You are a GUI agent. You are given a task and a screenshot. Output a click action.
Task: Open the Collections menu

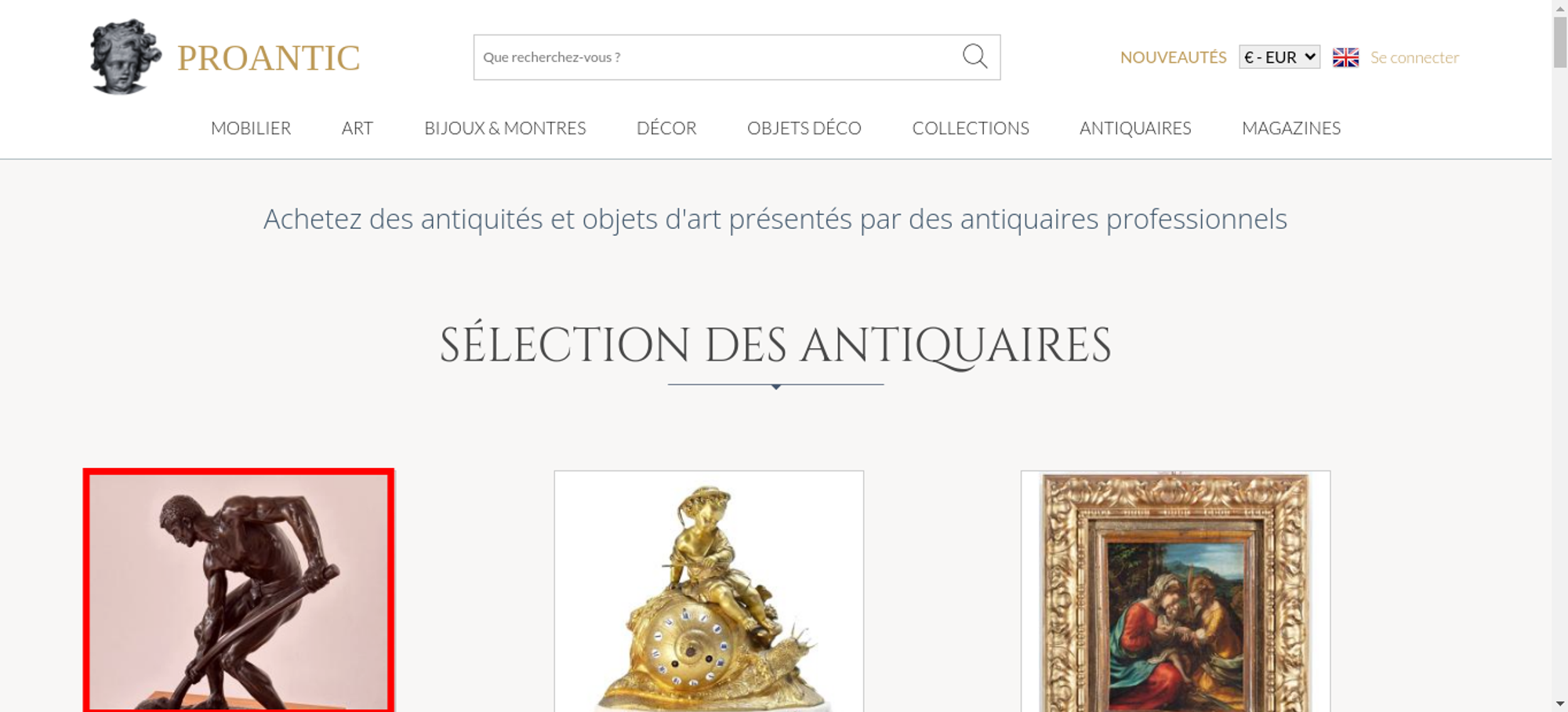pos(971,128)
